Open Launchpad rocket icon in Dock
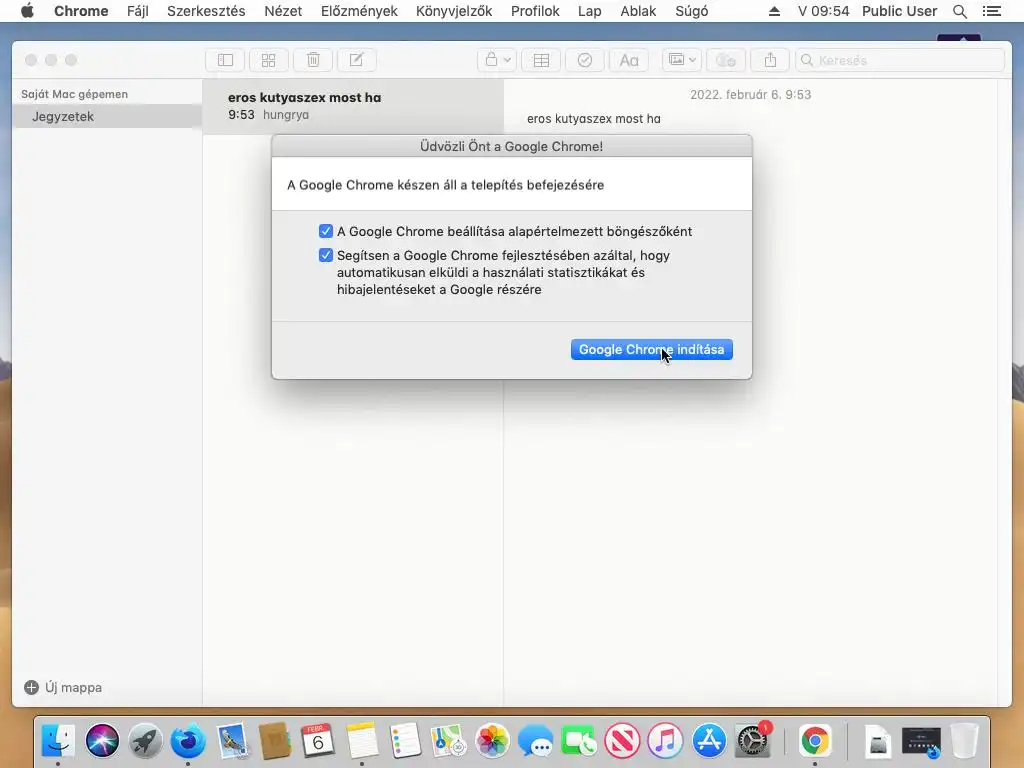This screenshot has height=768, width=1024. click(x=145, y=741)
